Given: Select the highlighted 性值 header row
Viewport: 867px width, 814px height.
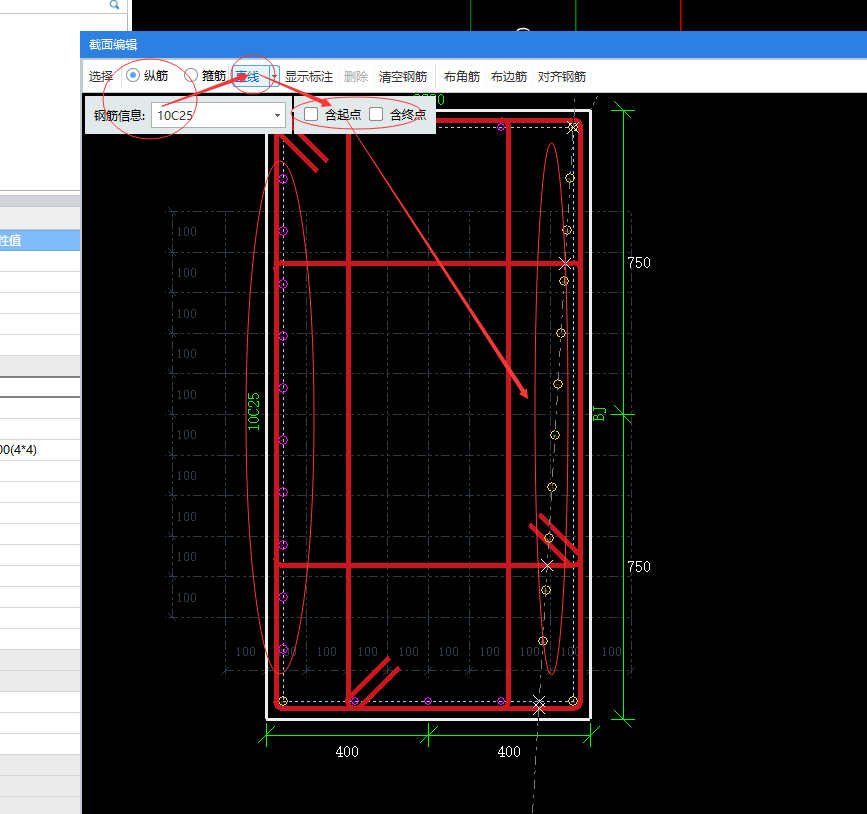Looking at the screenshot, I should (x=40, y=240).
